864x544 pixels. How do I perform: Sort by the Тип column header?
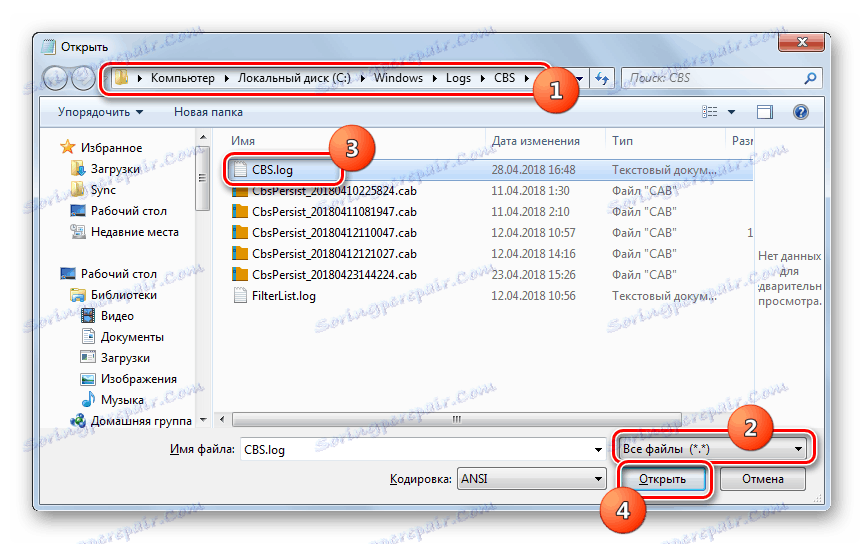pyautogui.click(x=622, y=141)
